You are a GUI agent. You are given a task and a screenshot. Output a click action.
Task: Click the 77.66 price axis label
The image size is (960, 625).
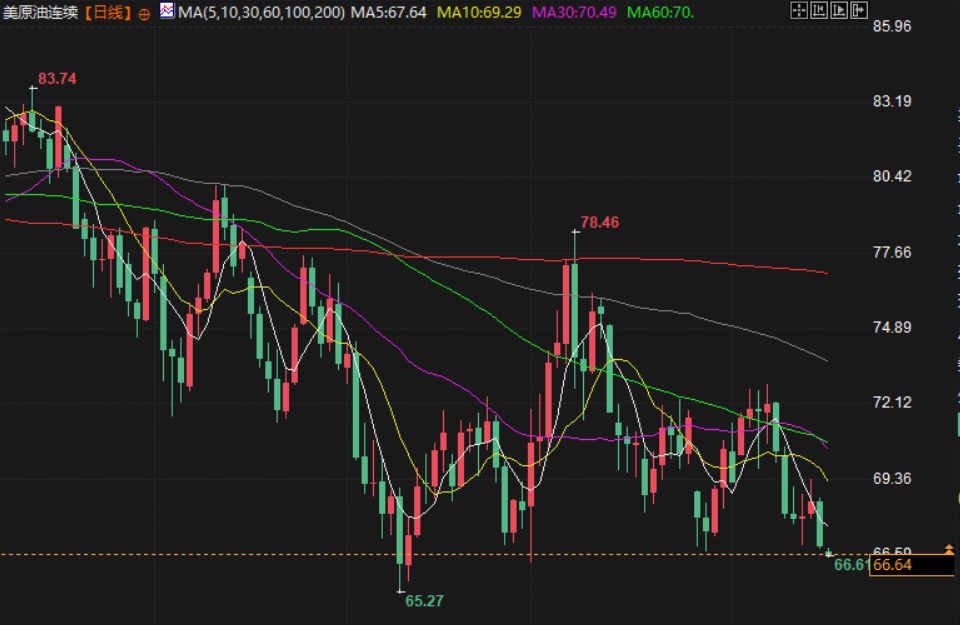point(891,252)
